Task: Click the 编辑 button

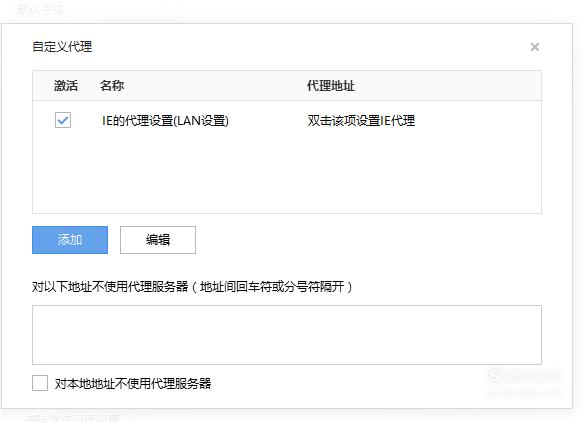Action: [158, 240]
